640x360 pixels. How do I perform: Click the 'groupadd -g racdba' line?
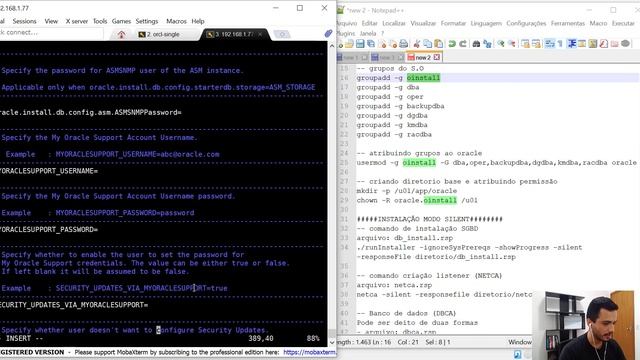point(394,135)
